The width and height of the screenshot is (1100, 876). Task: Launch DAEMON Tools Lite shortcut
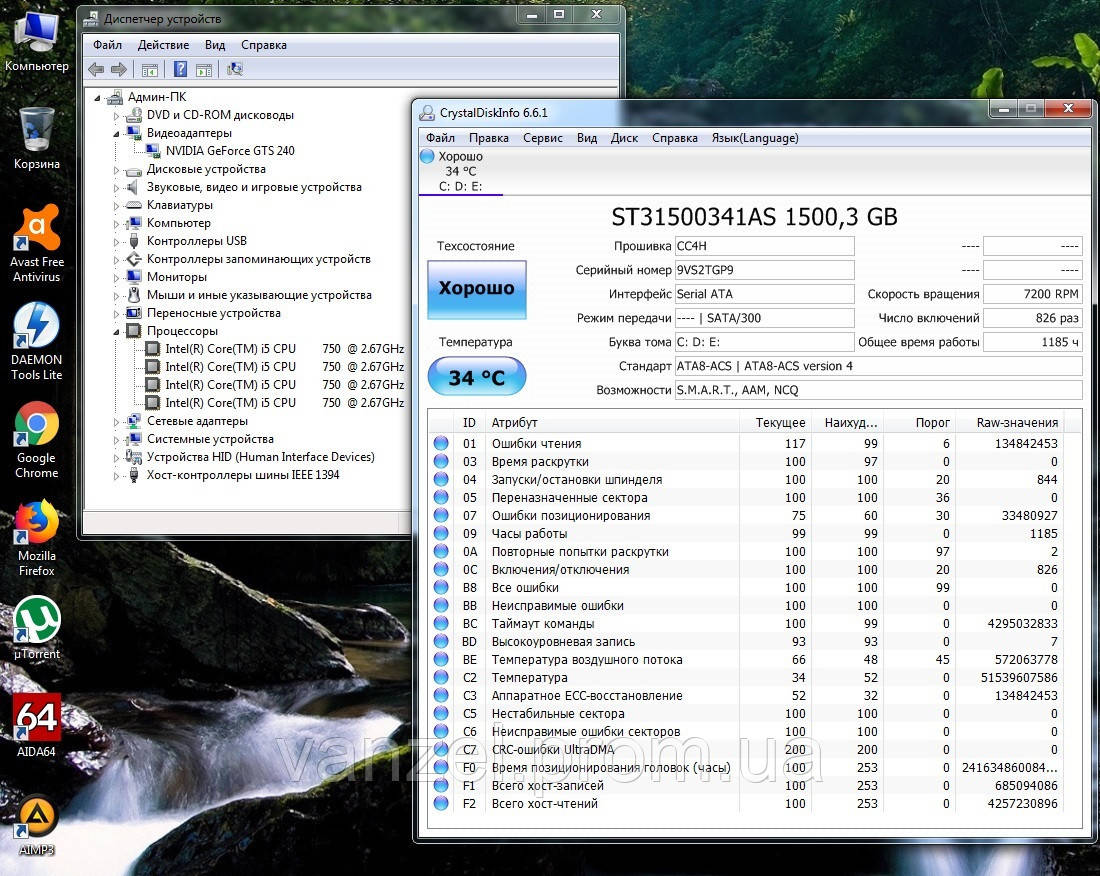pyautogui.click(x=36, y=342)
